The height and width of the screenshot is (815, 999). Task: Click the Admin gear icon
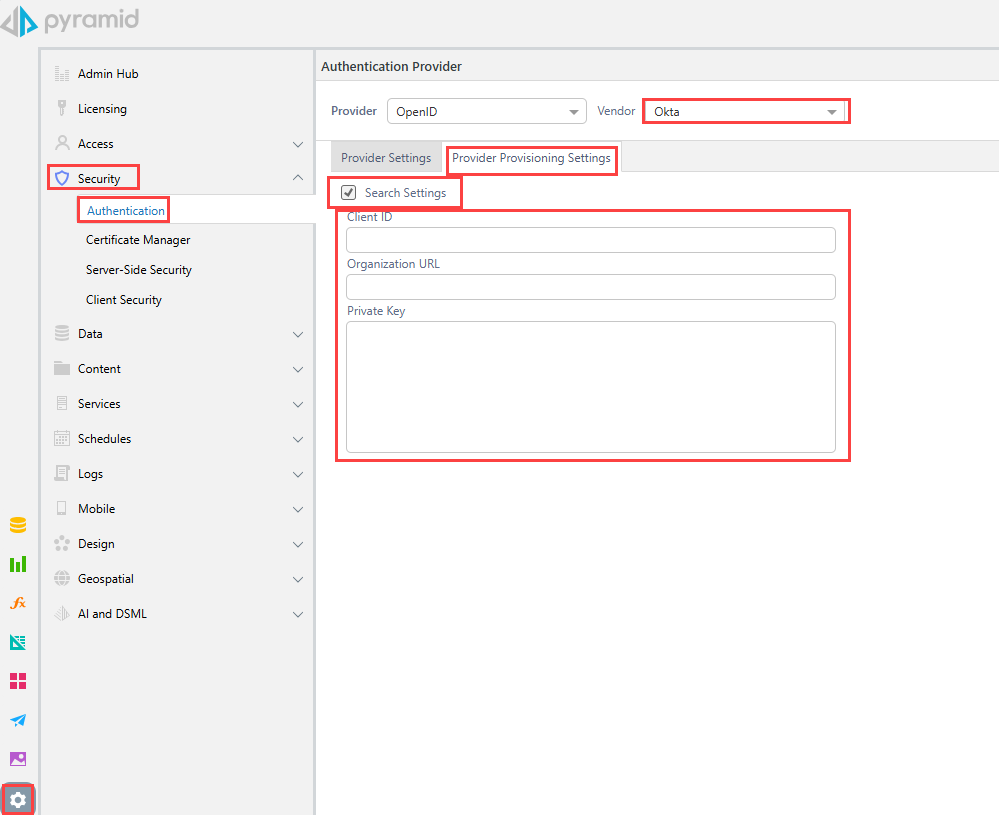[x=17, y=799]
